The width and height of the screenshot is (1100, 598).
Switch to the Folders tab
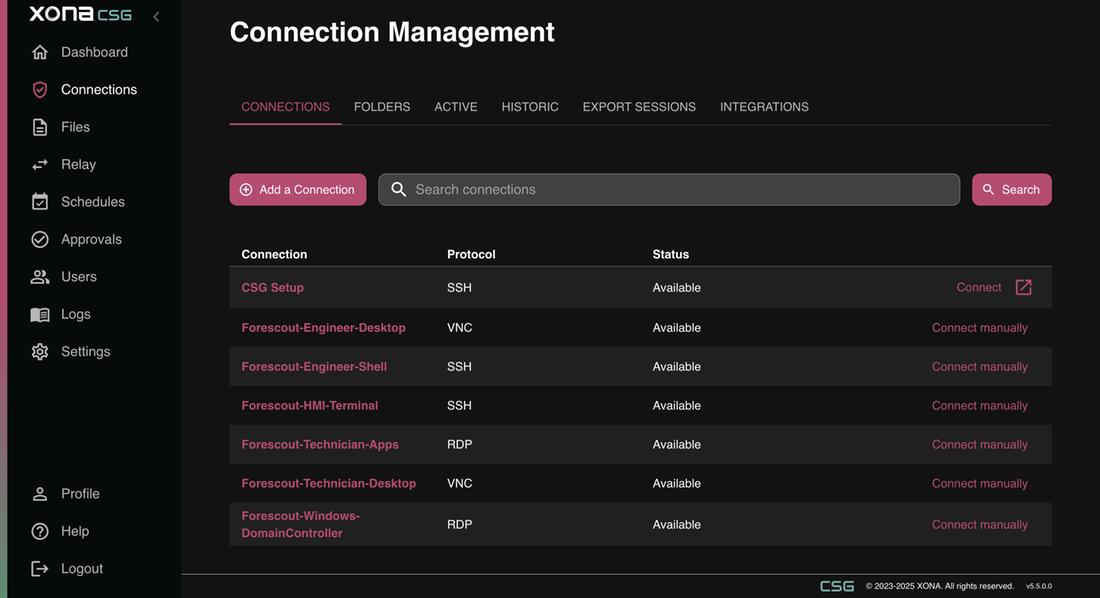coord(382,107)
